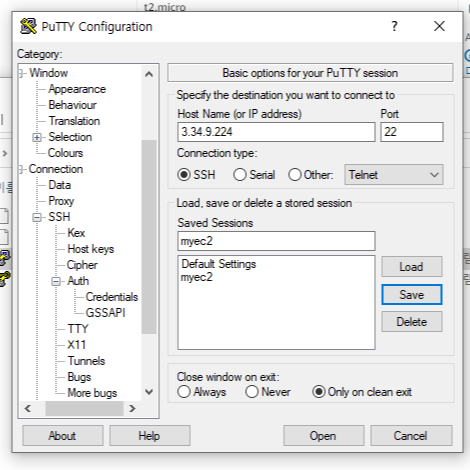The width and height of the screenshot is (470, 470).
Task: Click the Help button
Action: pyautogui.click(x=150, y=436)
